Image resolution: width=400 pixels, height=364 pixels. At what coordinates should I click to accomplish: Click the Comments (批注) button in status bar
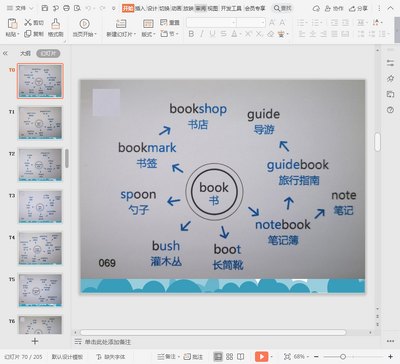point(193,357)
